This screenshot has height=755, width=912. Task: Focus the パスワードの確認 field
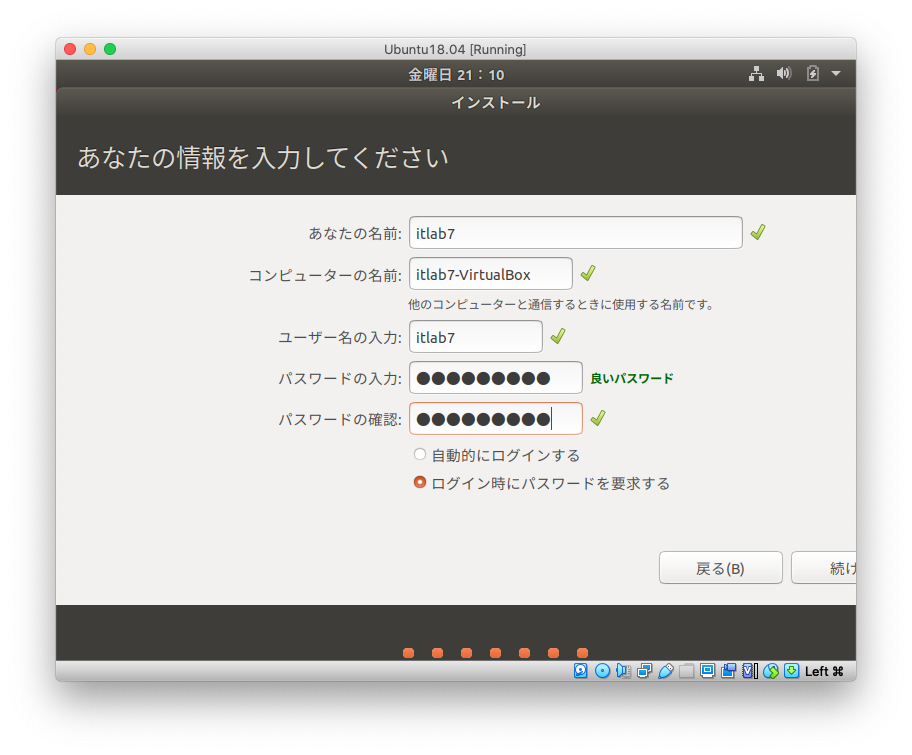click(496, 418)
